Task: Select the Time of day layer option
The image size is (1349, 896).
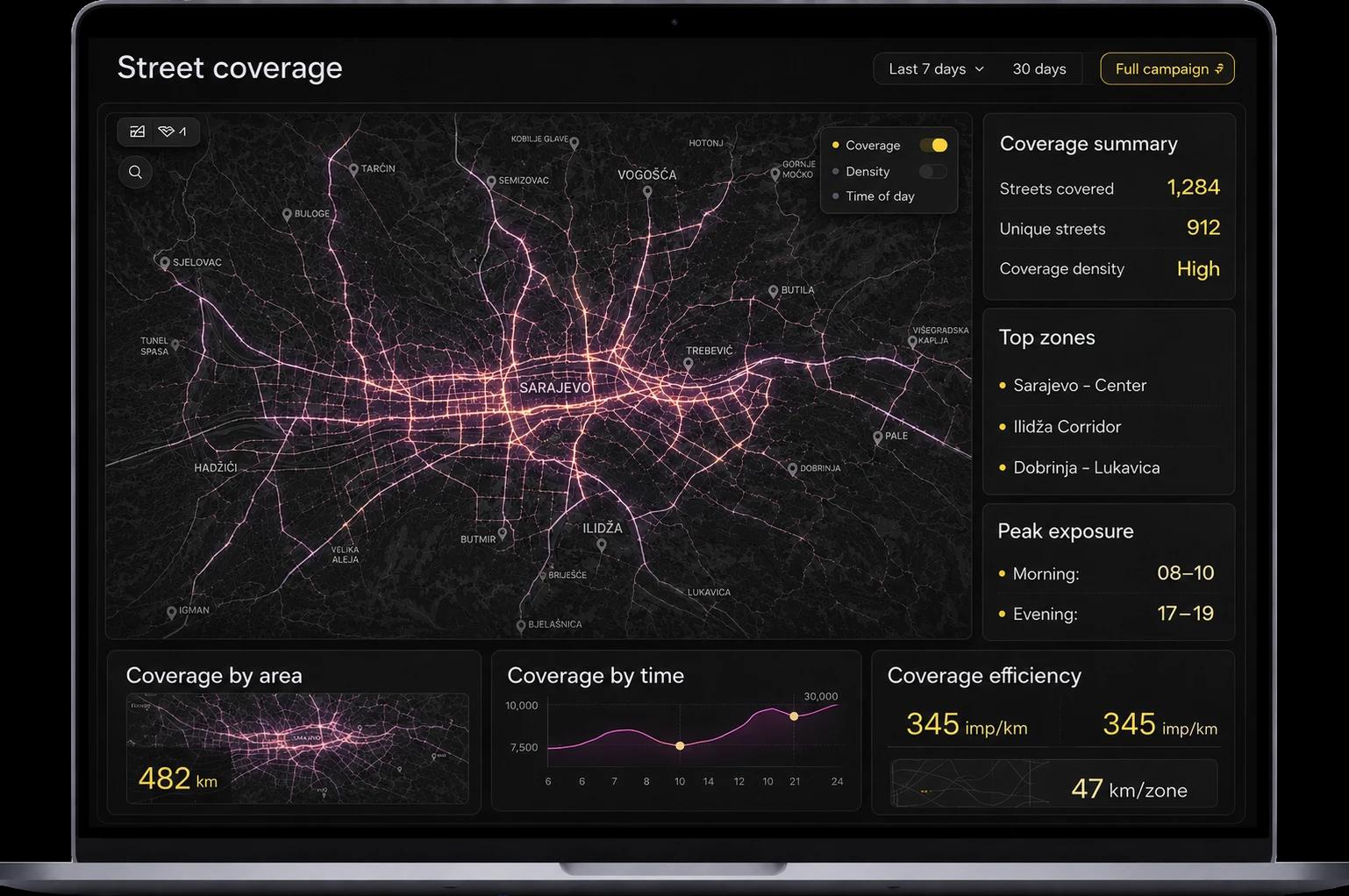Action: click(x=880, y=196)
